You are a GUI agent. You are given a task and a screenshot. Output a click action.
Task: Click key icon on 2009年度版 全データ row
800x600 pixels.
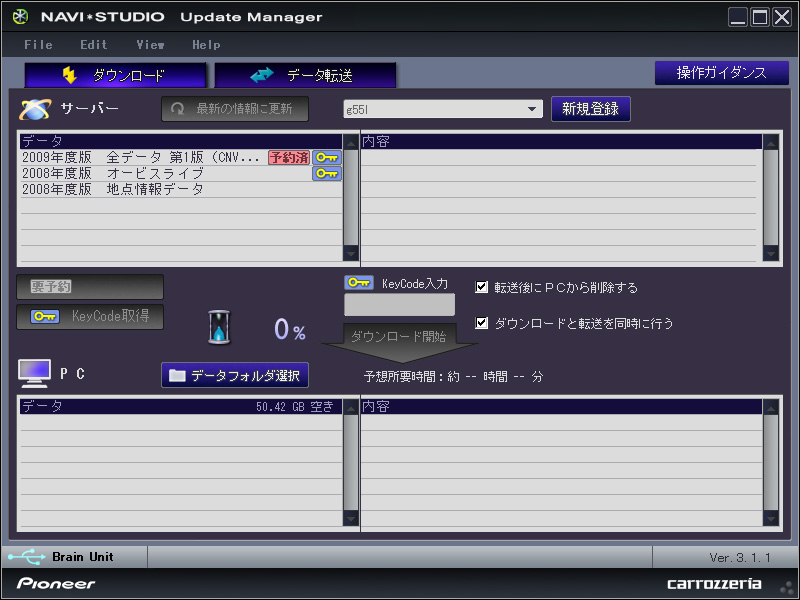click(327, 157)
